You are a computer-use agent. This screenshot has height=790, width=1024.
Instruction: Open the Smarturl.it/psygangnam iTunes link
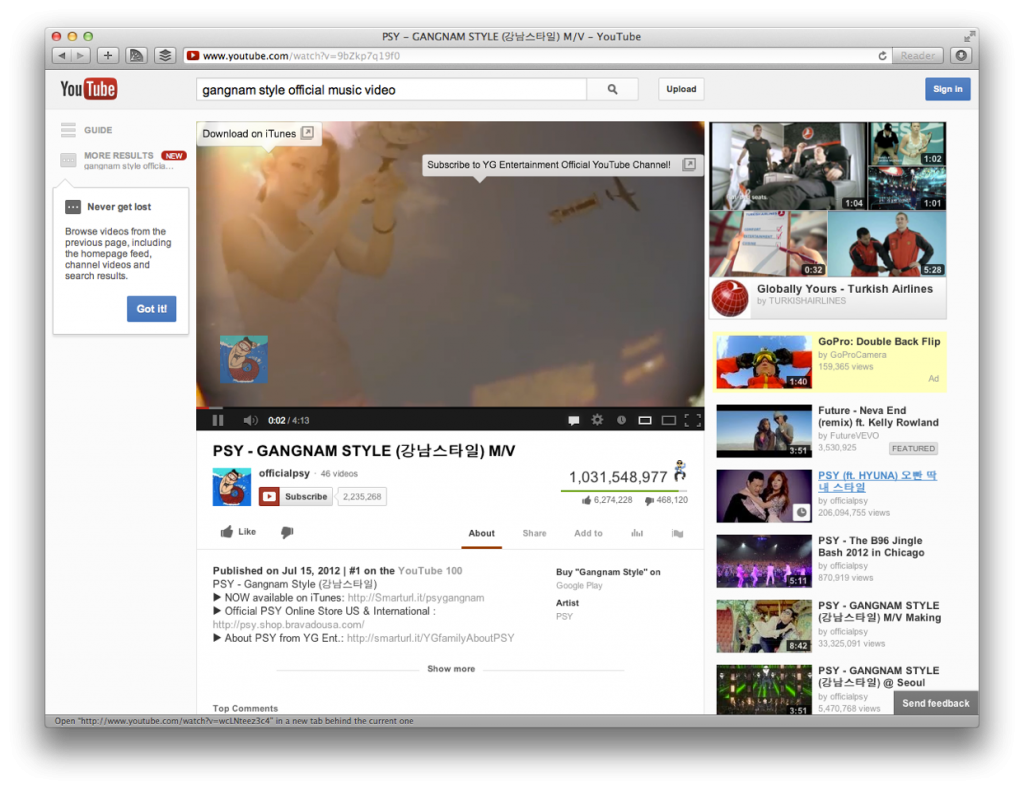click(x=416, y=598)
